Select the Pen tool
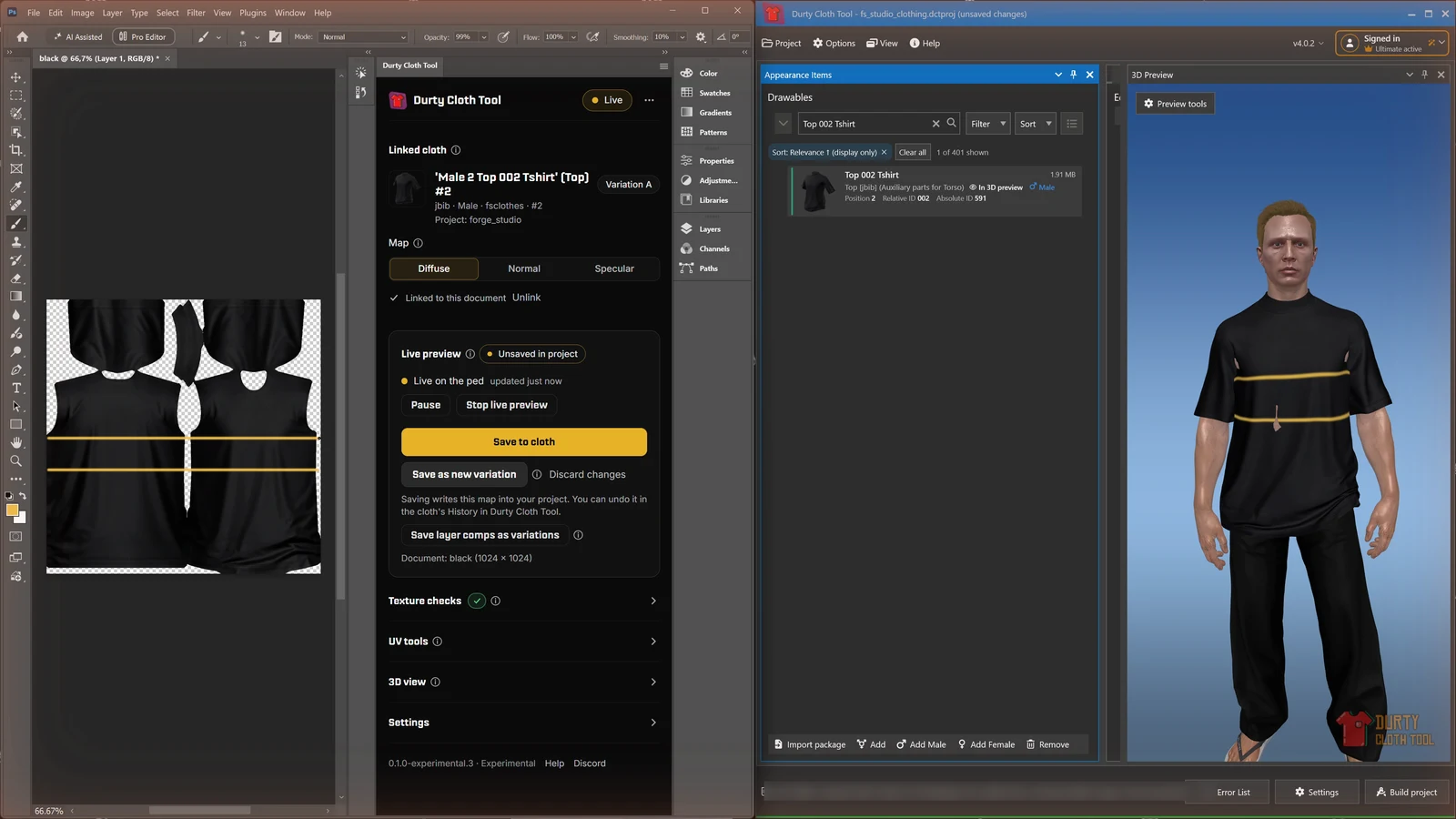This screenshot has height=819, width=1456. click(x=15, y=369)
